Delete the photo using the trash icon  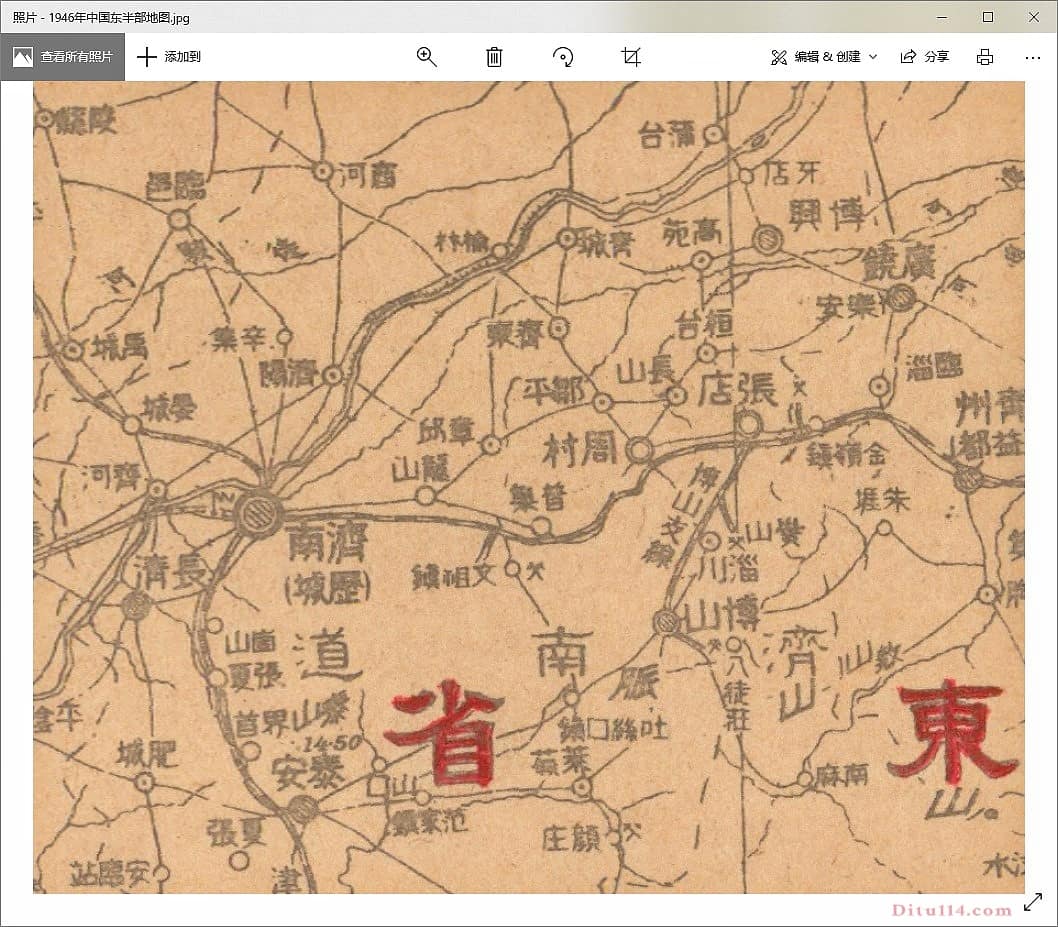click(x=494, y=57)
